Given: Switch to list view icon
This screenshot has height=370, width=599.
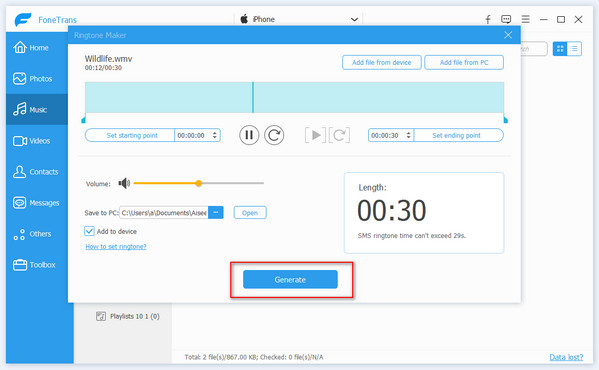Looking at the screenshot, I should pos(574,48).
